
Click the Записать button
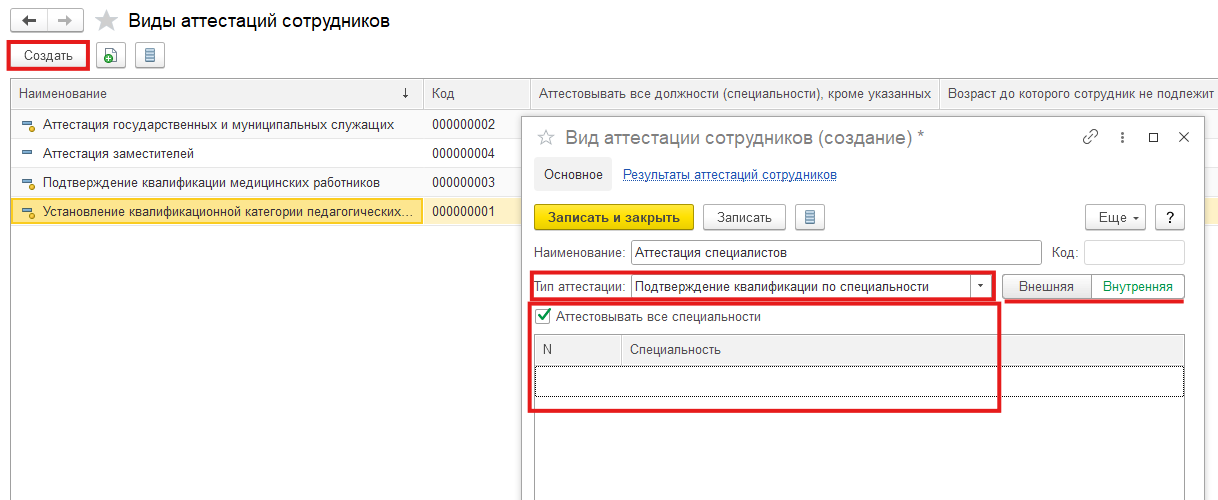click(x=744, y=217)
